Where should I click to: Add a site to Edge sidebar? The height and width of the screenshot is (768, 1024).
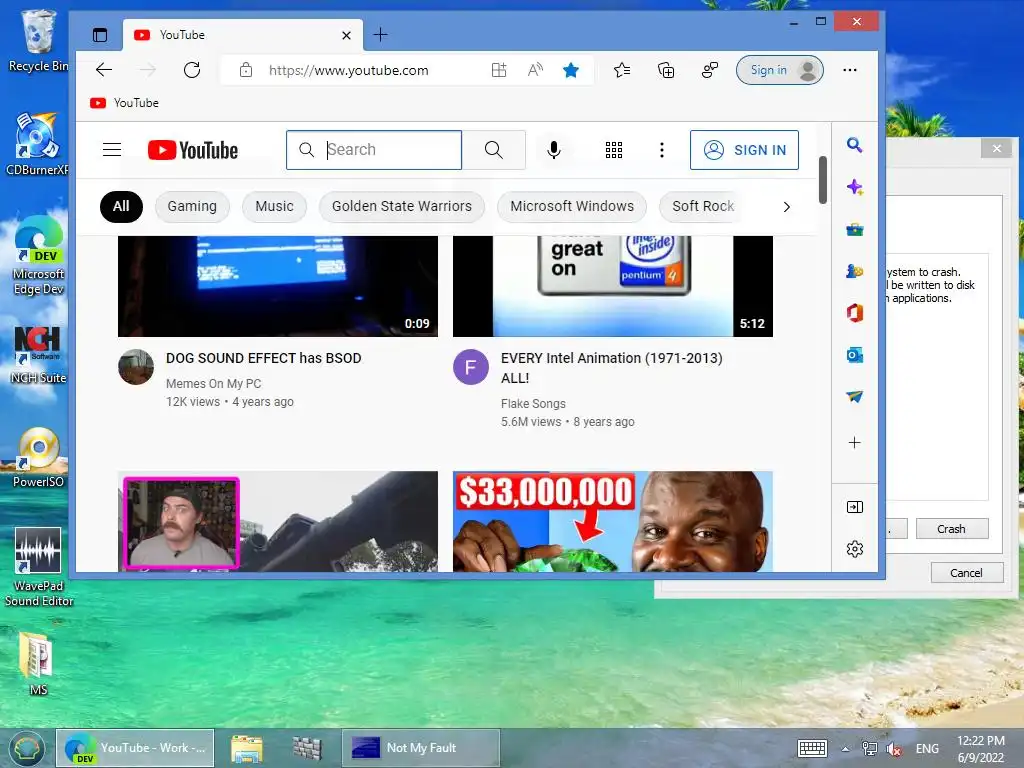[x=854, y=443]
